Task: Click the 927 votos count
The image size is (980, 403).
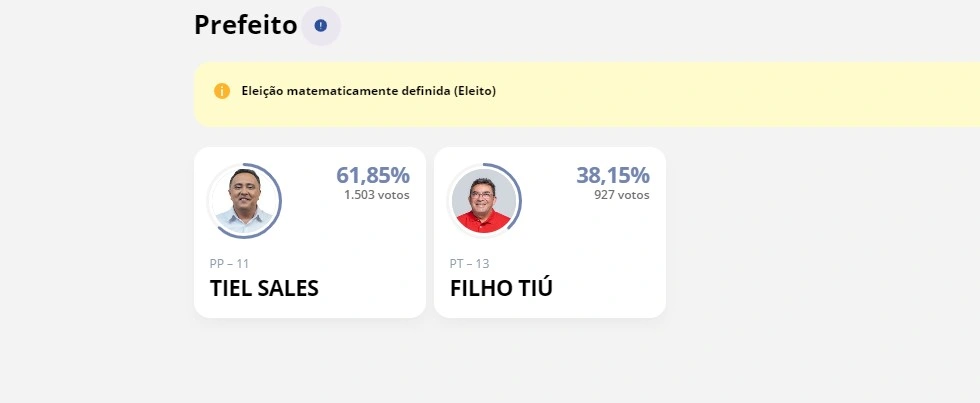Action: pyautogui.click(x=621, y=195)
